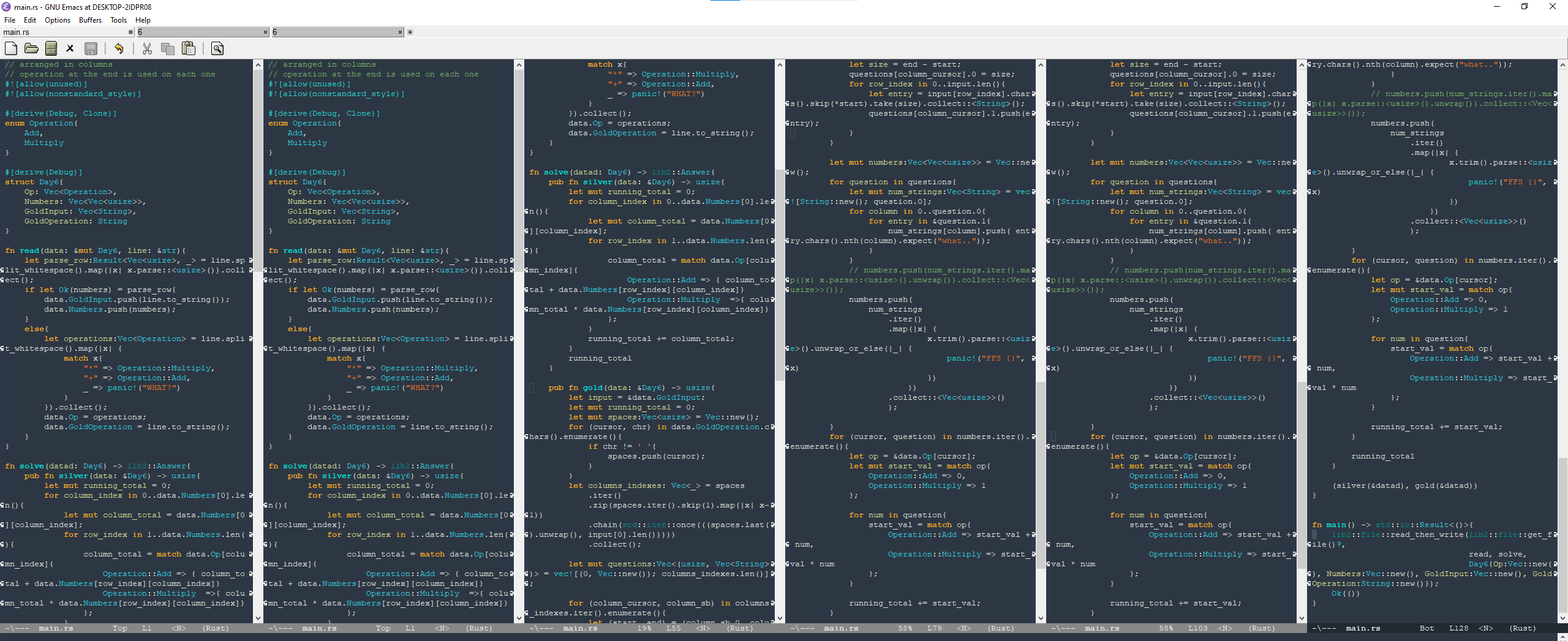
Task: Click buffer name main.rs in the L128 mode line
Action: point(1363,628)
